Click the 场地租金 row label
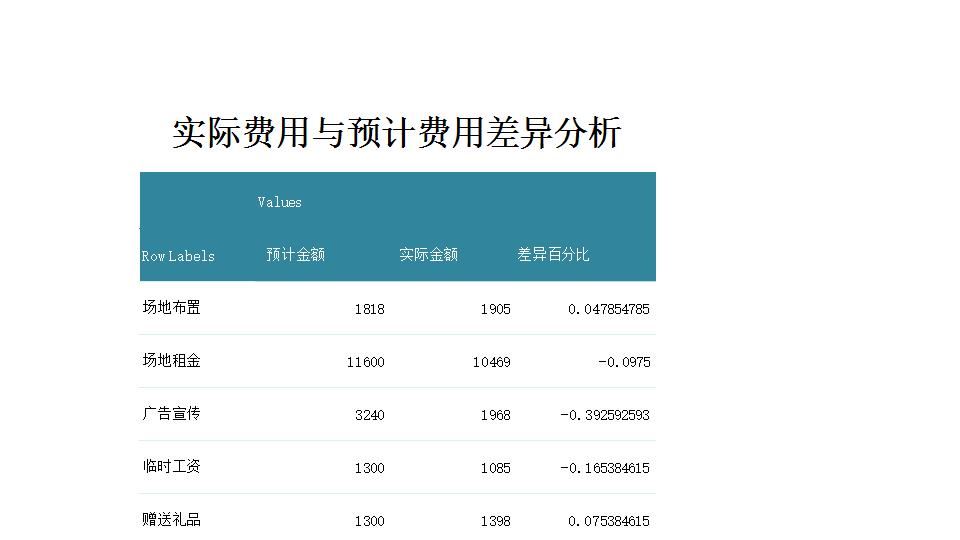Viewport: 960px width, 540px height. [x=171, y=361]
